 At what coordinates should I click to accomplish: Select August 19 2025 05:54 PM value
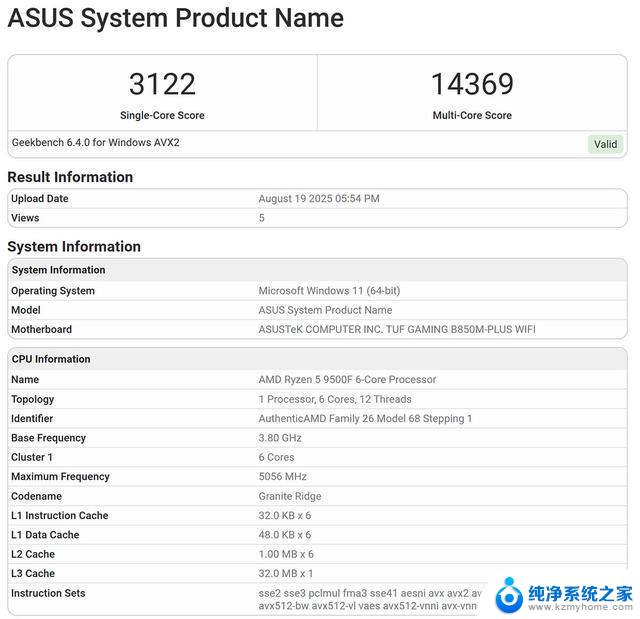319,199
